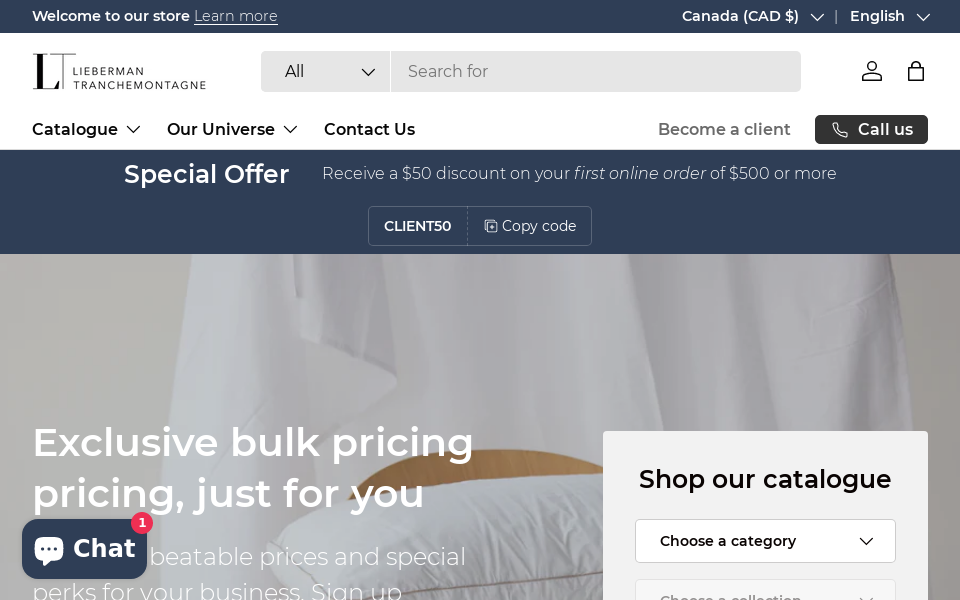Click the Copy code button

(x=530, y=227)
